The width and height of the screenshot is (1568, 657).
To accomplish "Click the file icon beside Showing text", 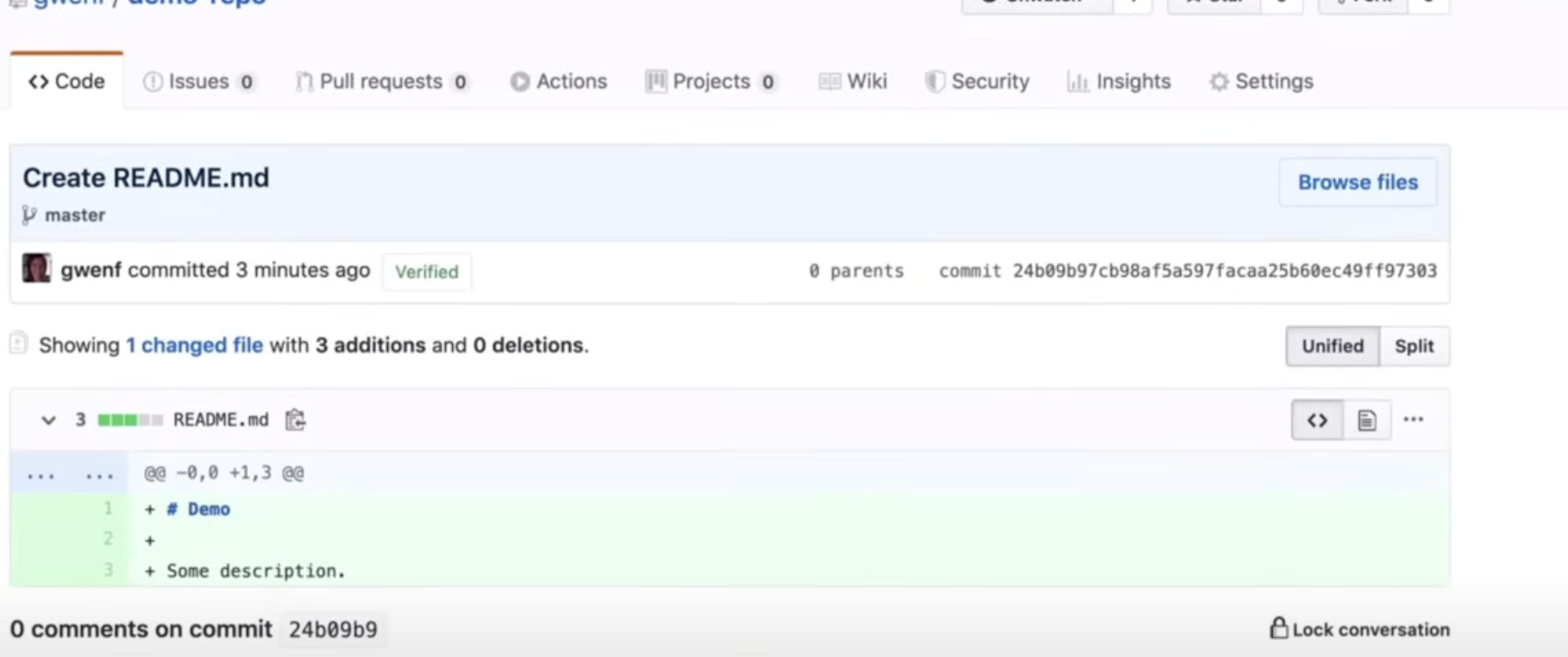I will [x=19, y=344].
